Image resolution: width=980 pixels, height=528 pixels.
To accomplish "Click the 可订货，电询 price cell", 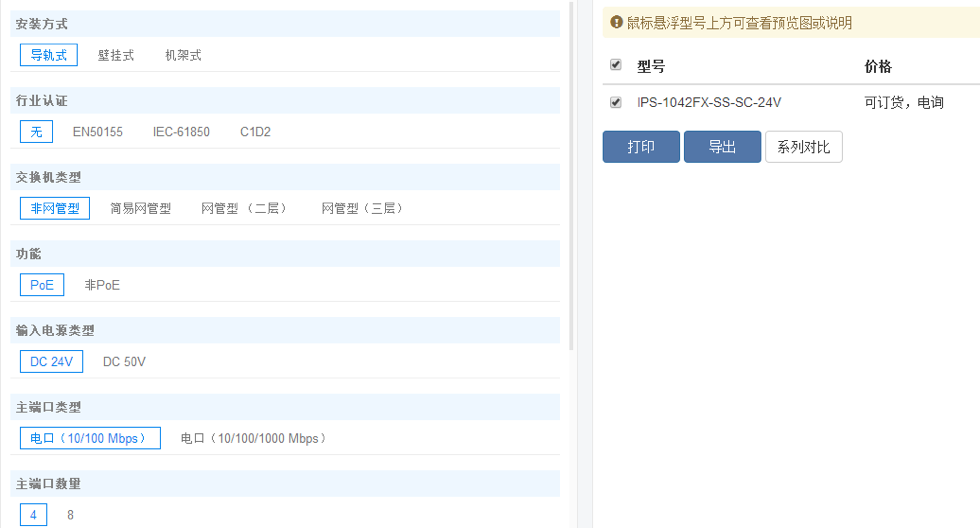I will tap(904, 102).
